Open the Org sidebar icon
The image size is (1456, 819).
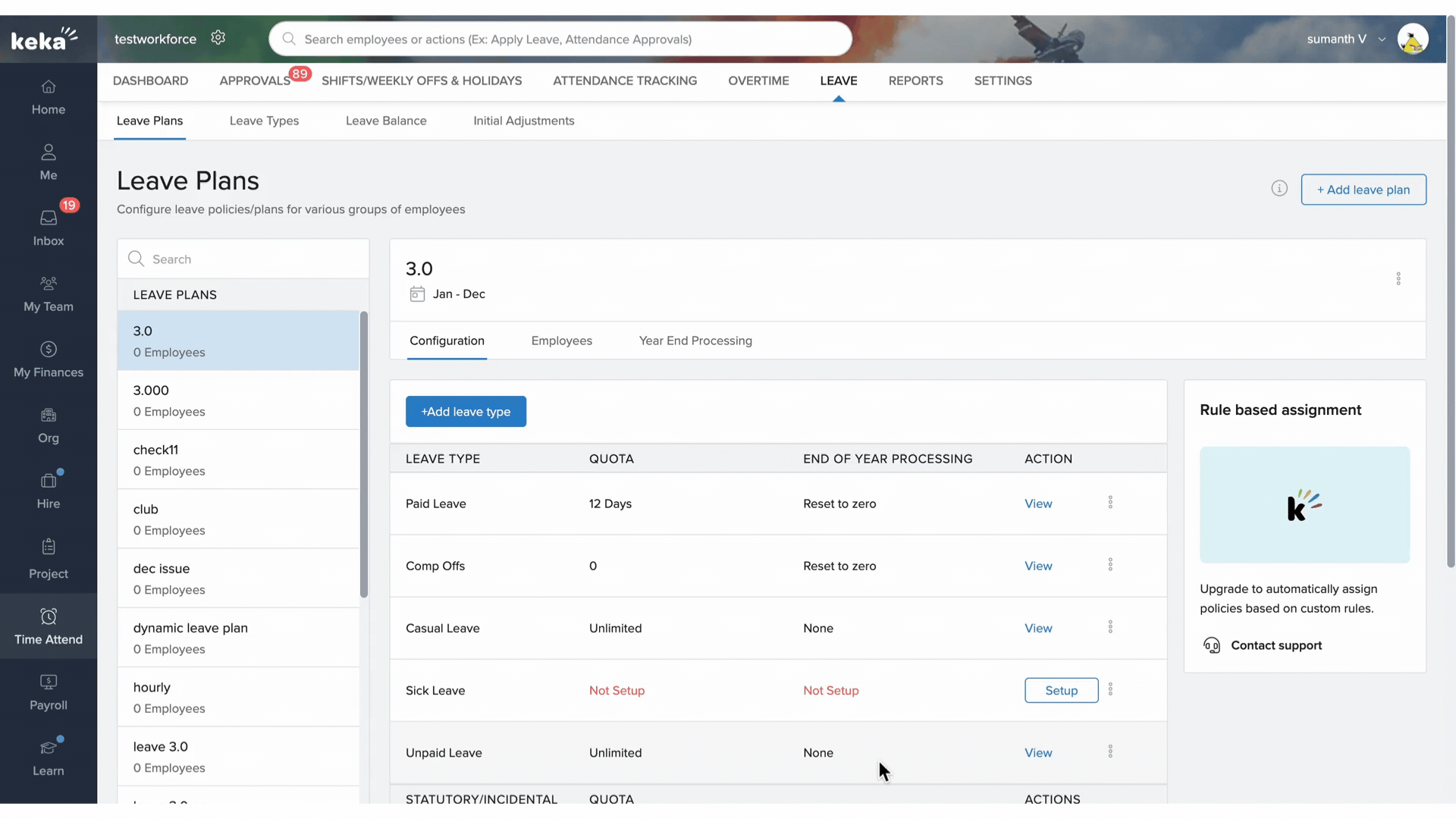tap(49, 416)
